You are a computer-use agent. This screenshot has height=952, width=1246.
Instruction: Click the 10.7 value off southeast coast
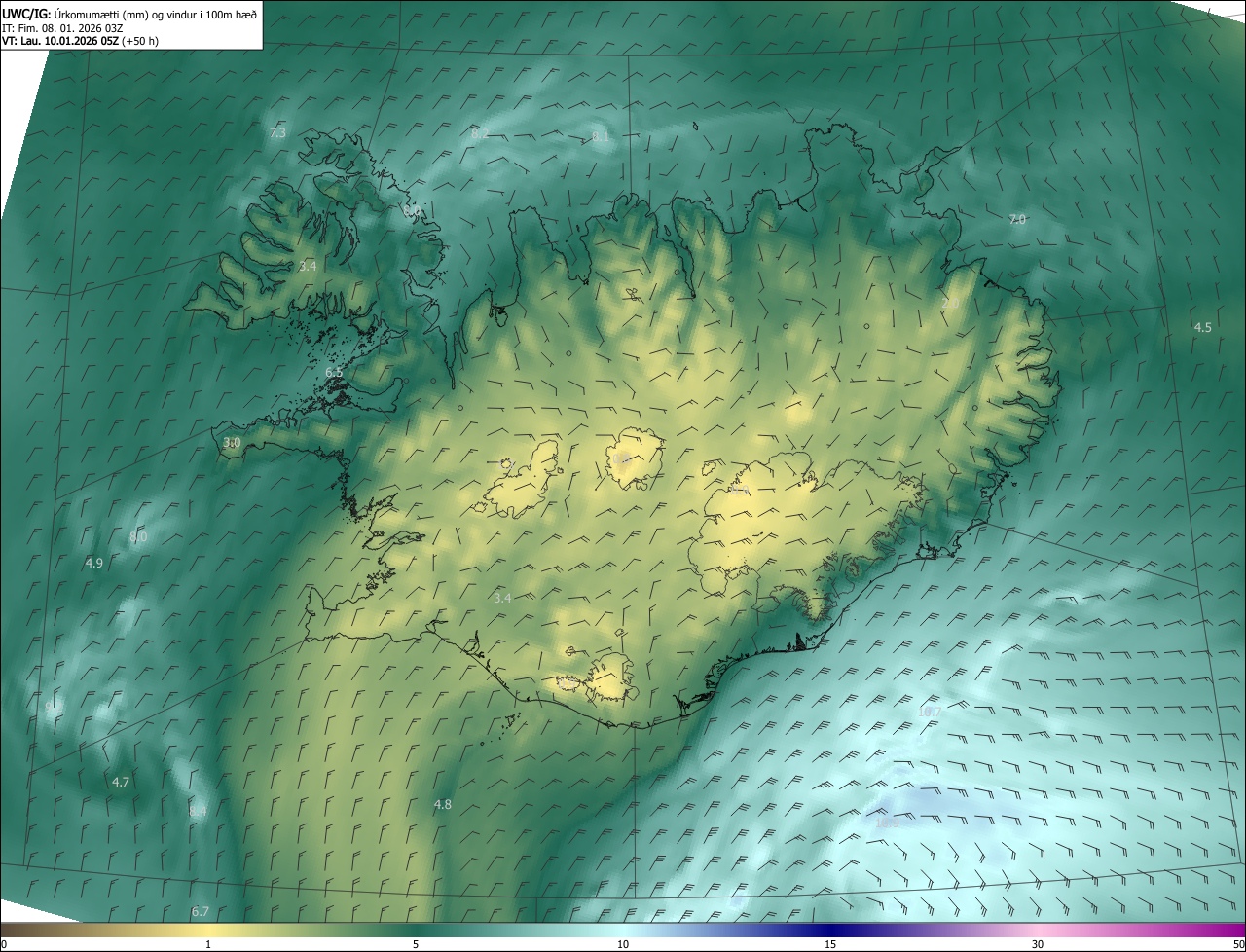930,712
